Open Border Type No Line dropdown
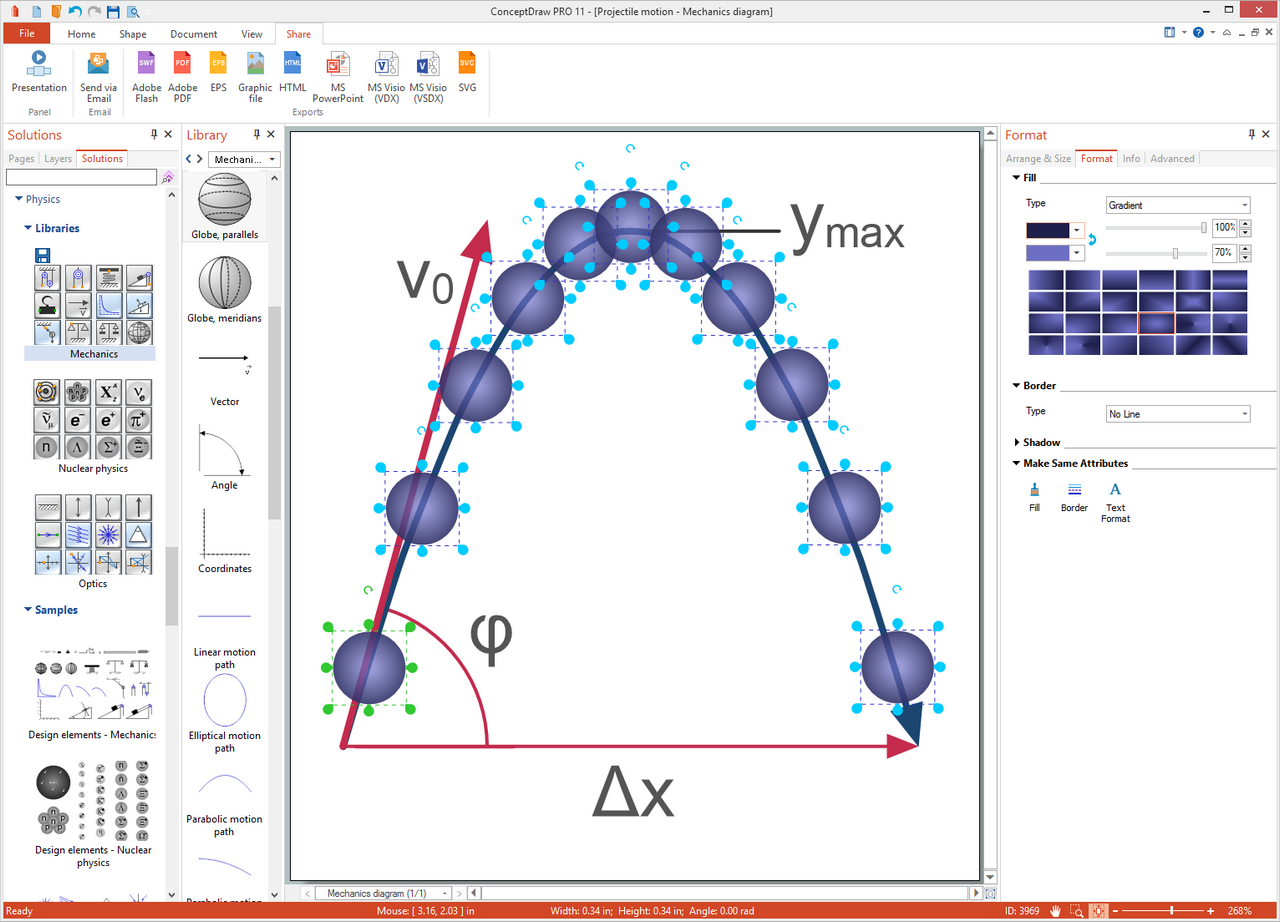The height and width of the screenshot is (922, 1280). tap(1178, 414)
